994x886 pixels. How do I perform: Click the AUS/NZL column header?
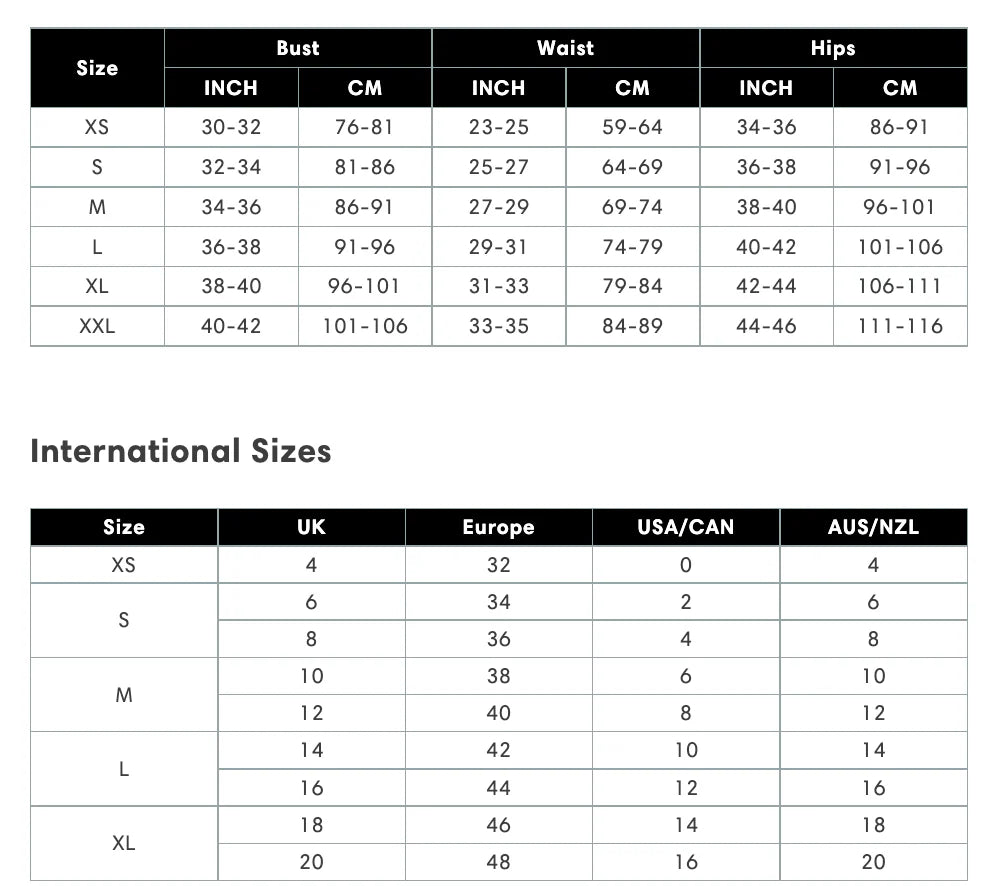click(x=874, y=527)
